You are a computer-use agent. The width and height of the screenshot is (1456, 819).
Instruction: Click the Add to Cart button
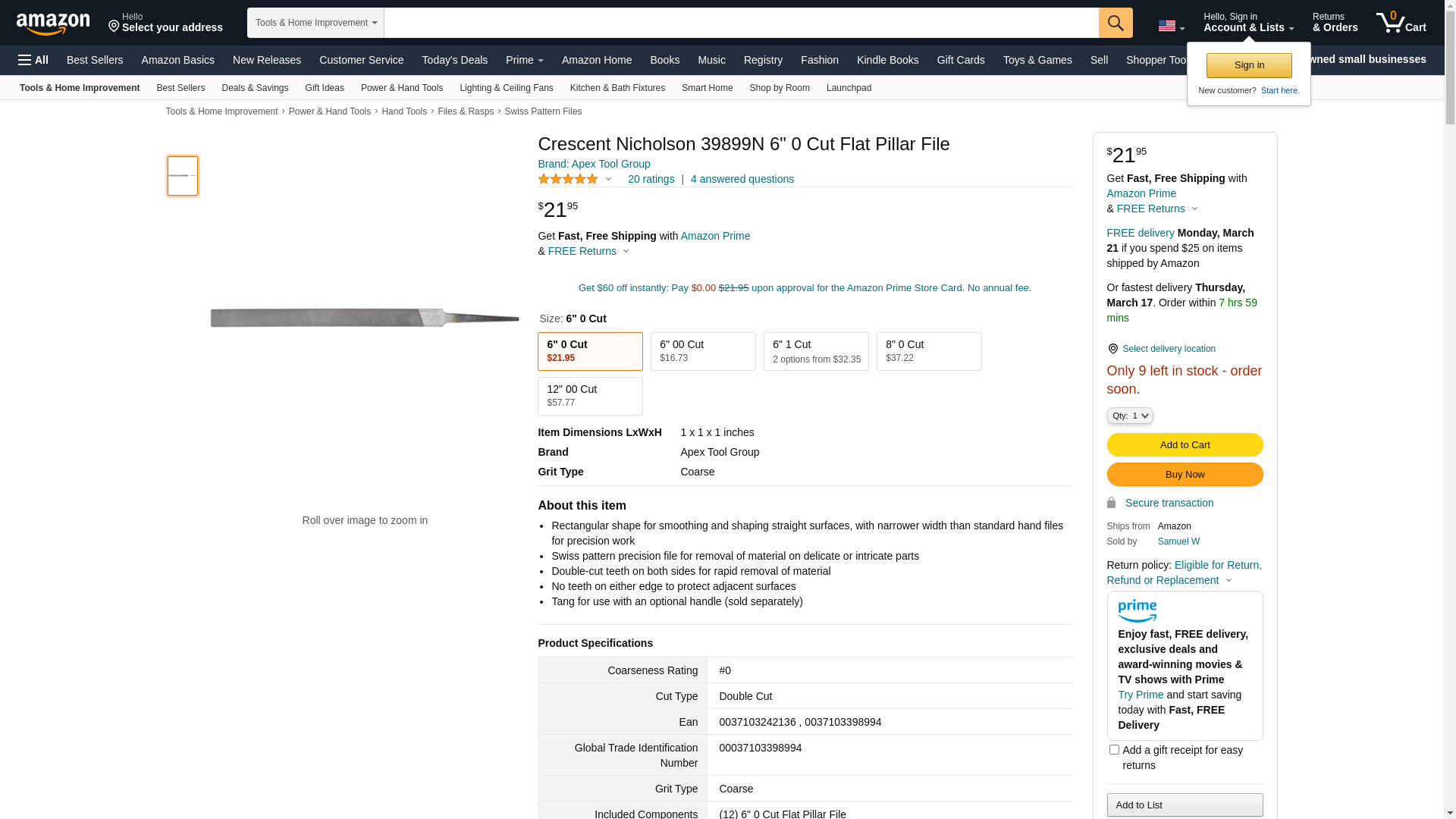point(1184,444)
